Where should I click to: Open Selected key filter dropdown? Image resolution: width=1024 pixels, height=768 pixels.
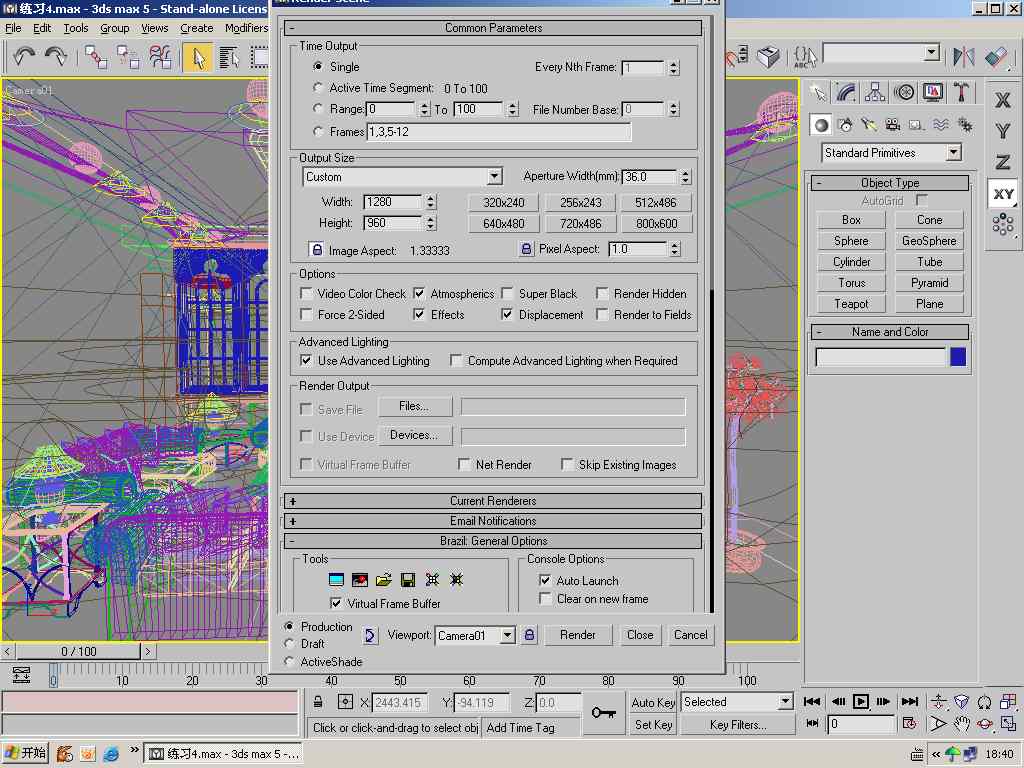(x=786, y=702)
